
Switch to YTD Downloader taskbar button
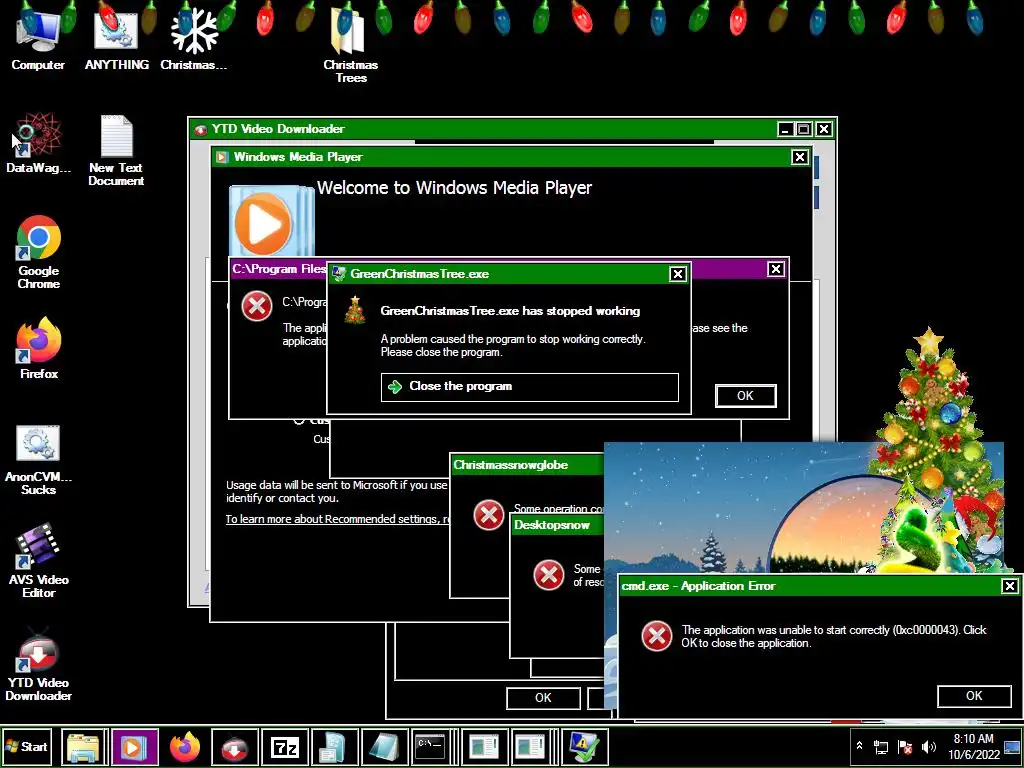click(x=234, y=746)
